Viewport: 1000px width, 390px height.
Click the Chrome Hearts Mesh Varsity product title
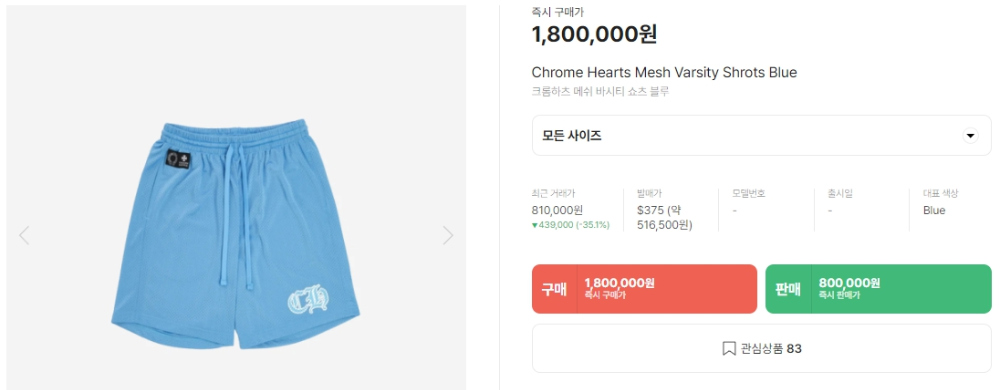pyautogui.click(x=664, y=73)
